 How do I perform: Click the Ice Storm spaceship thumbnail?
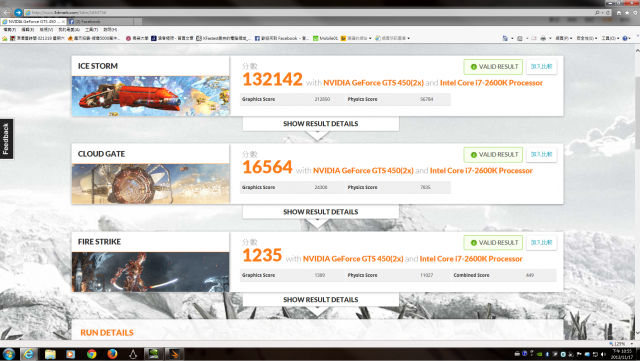151,96
